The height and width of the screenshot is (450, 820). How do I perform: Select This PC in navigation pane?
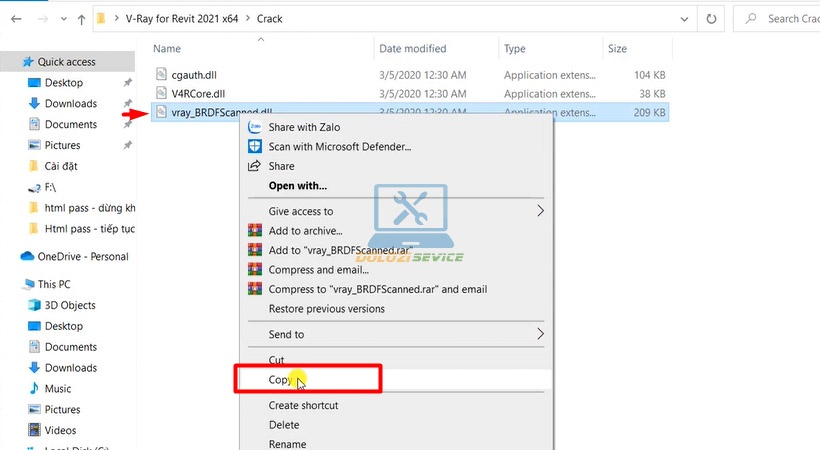(x=54, y=284)
